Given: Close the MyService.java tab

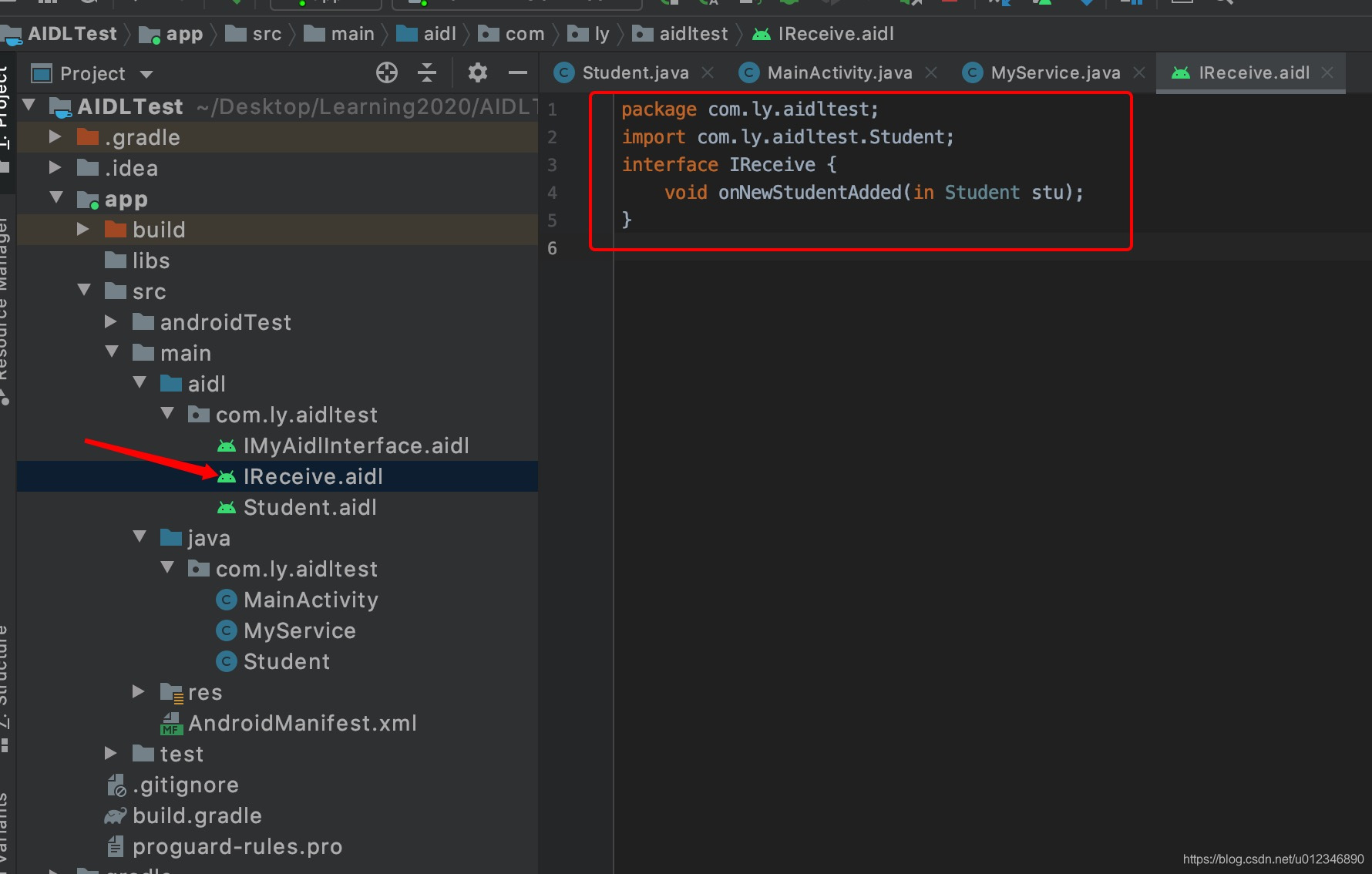Looking at the screenshot, I should click(1139, 72).
